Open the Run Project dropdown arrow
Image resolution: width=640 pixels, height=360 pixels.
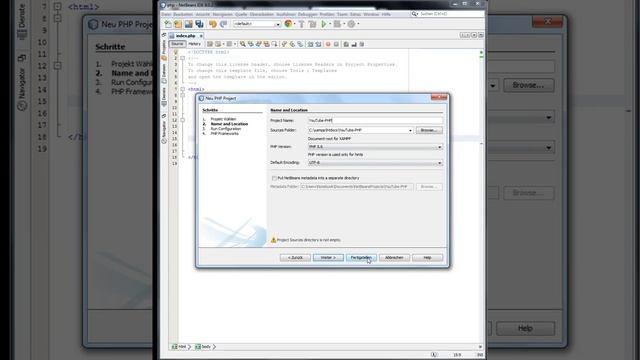point(330,24)
